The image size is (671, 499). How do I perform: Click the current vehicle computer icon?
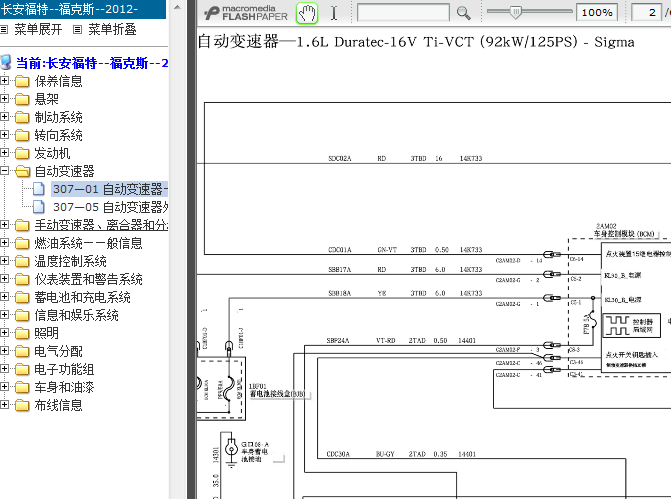(6, 62)
